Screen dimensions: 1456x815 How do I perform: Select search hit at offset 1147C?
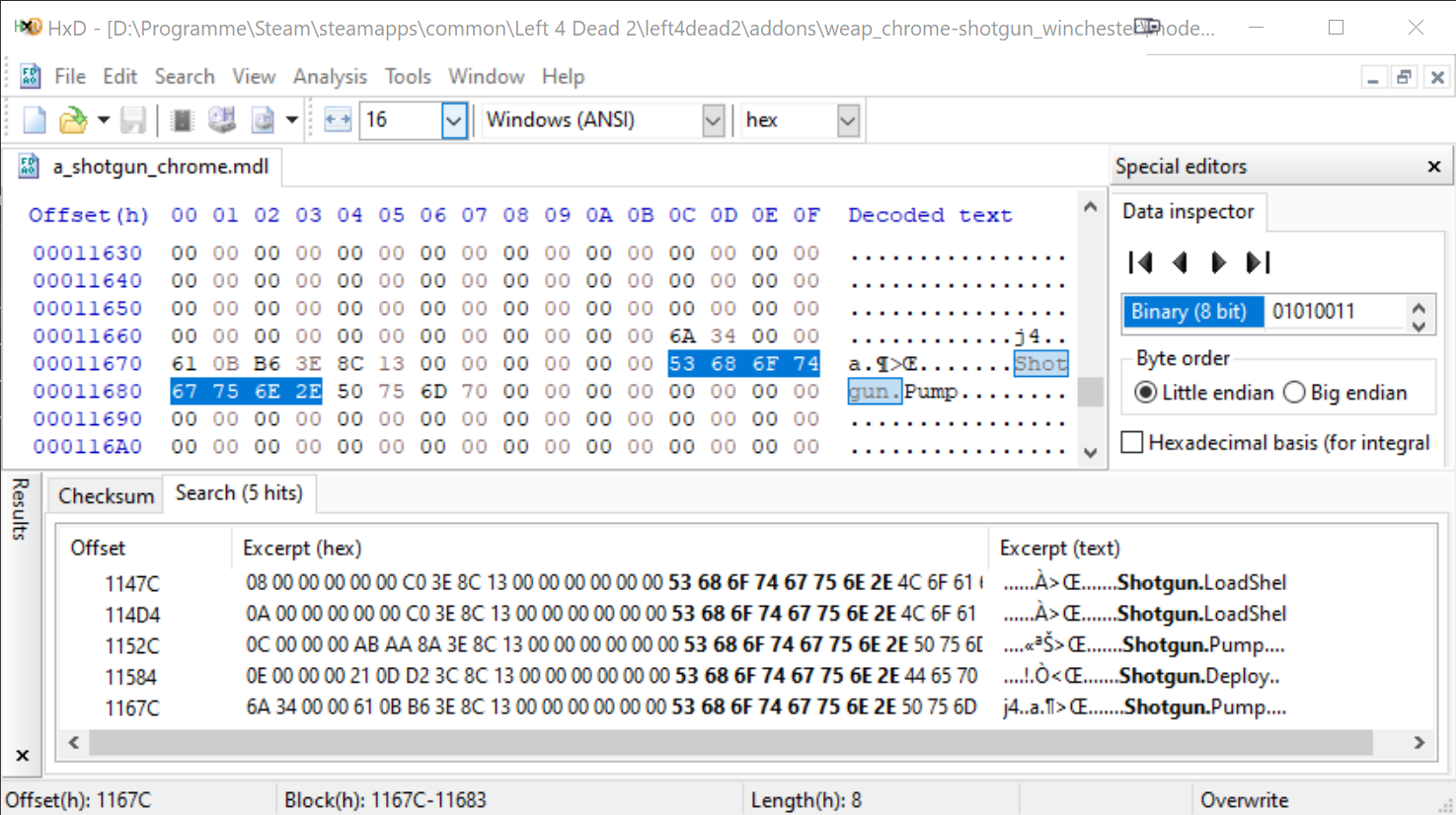point(746,583)
